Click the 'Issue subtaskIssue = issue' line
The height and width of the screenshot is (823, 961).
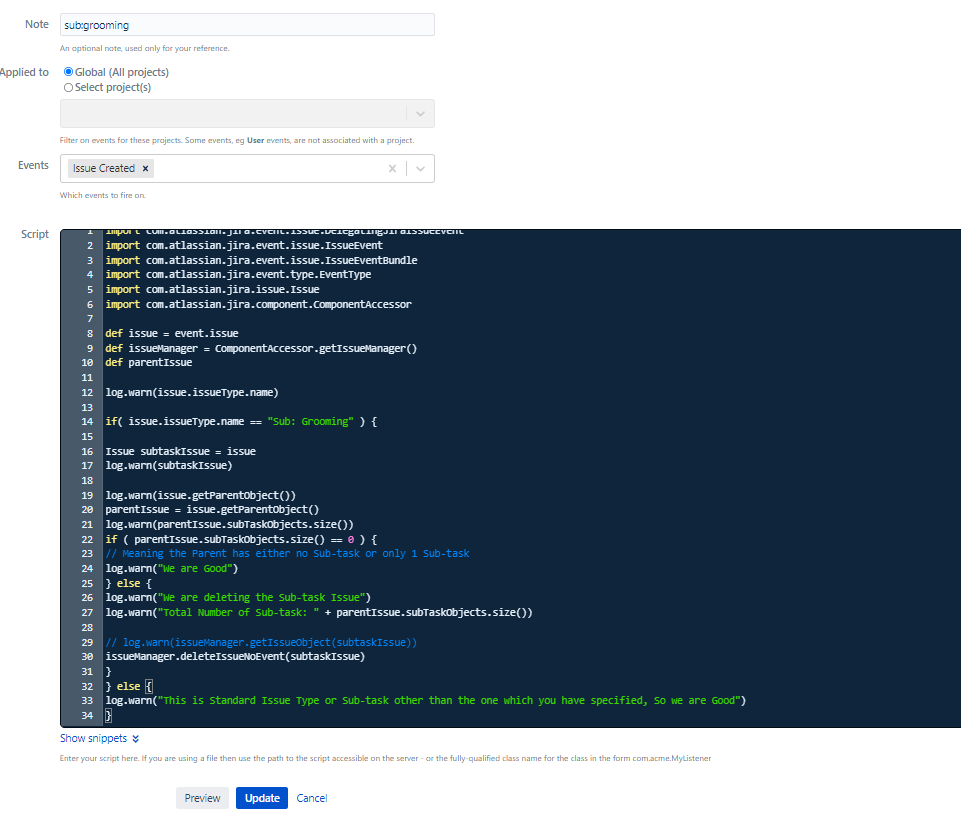point(180,452)
